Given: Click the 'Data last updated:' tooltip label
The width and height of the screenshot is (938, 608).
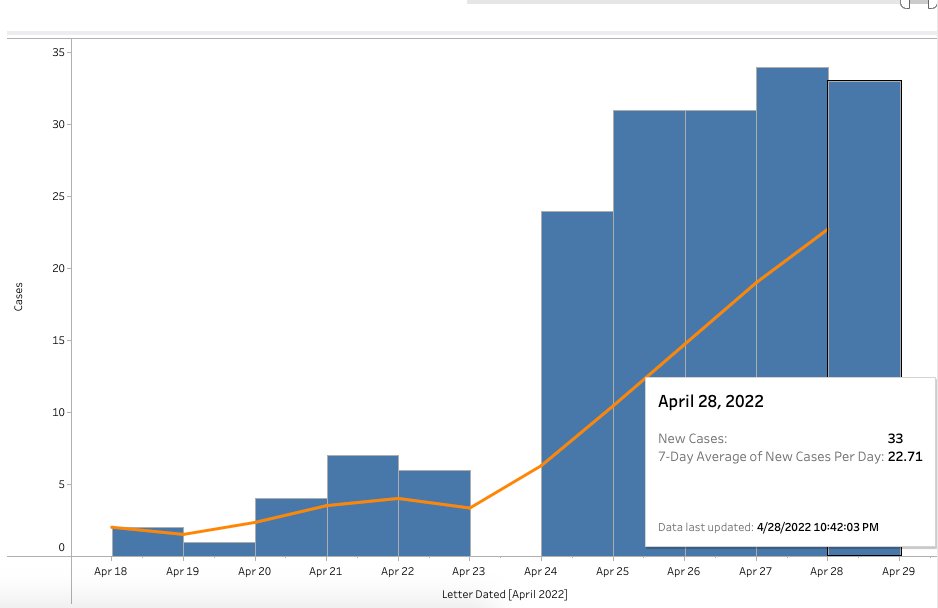Looking at the screenshot, I should 705,527.
